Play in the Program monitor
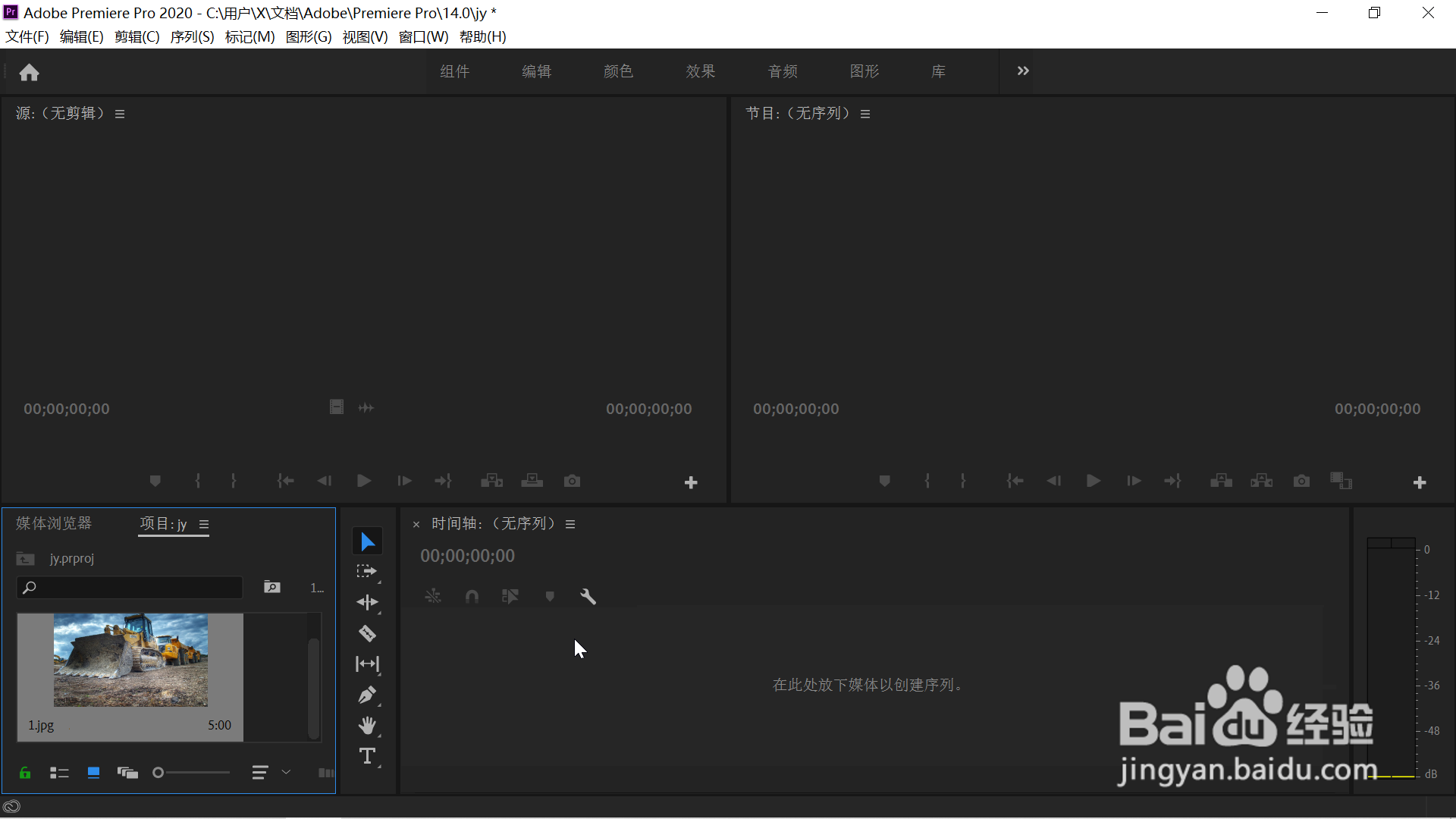The image size is (1456, 819). [1094, 481]
